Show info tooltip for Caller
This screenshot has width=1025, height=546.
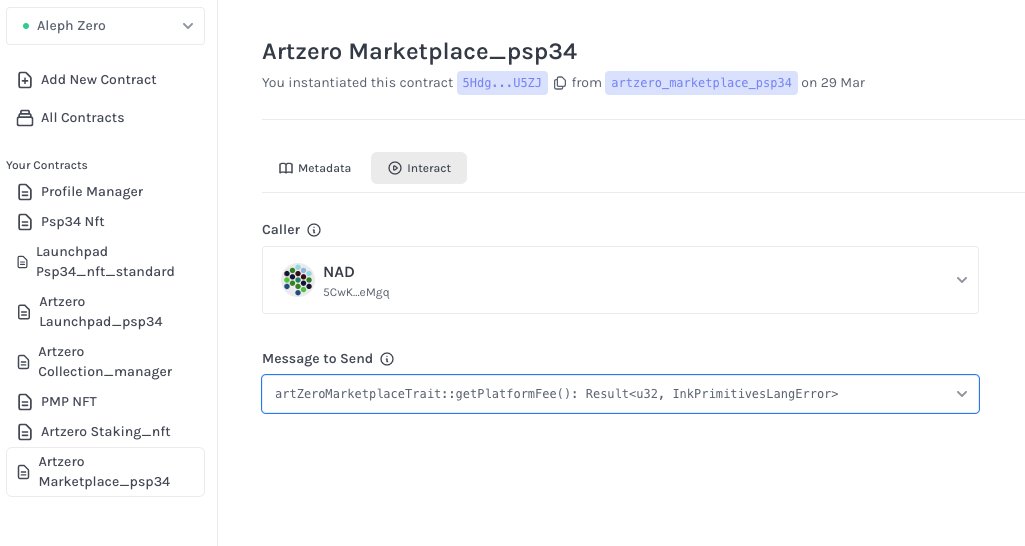[x=314, y=230]
